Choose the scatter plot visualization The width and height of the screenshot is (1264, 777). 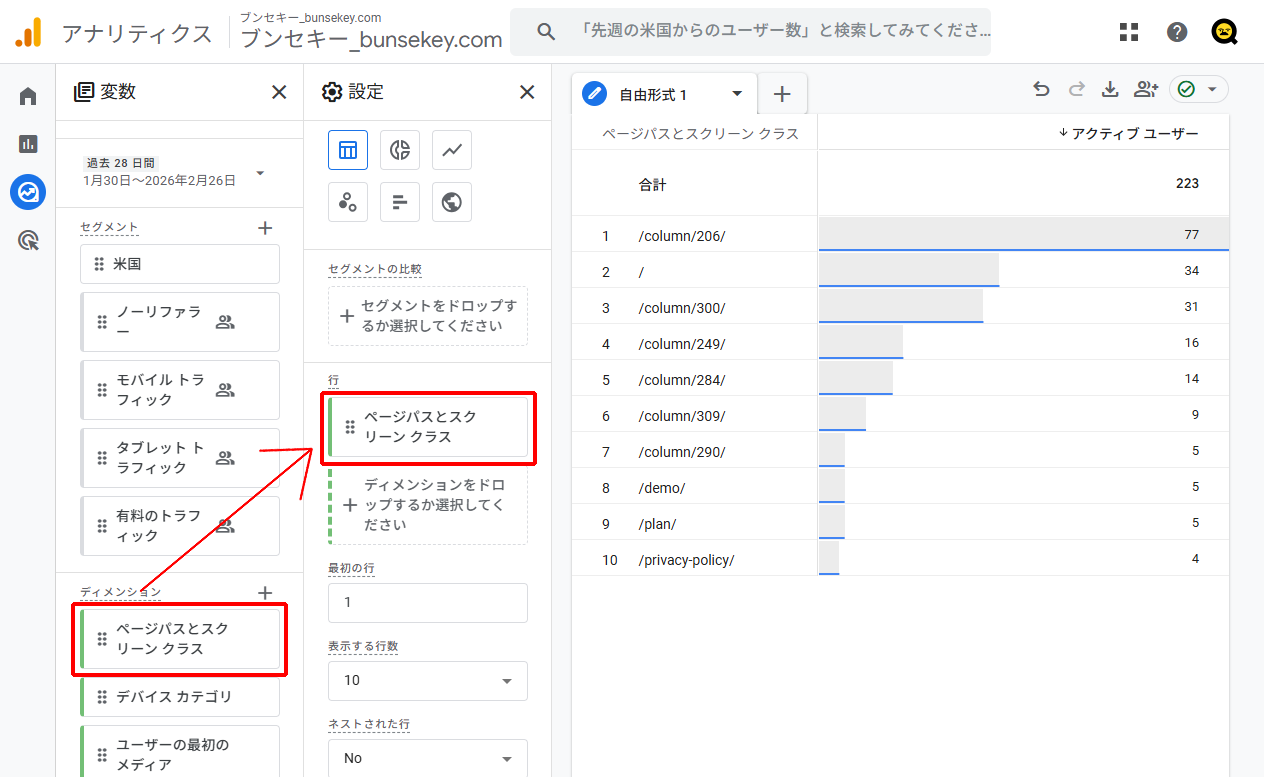point(348,202)
